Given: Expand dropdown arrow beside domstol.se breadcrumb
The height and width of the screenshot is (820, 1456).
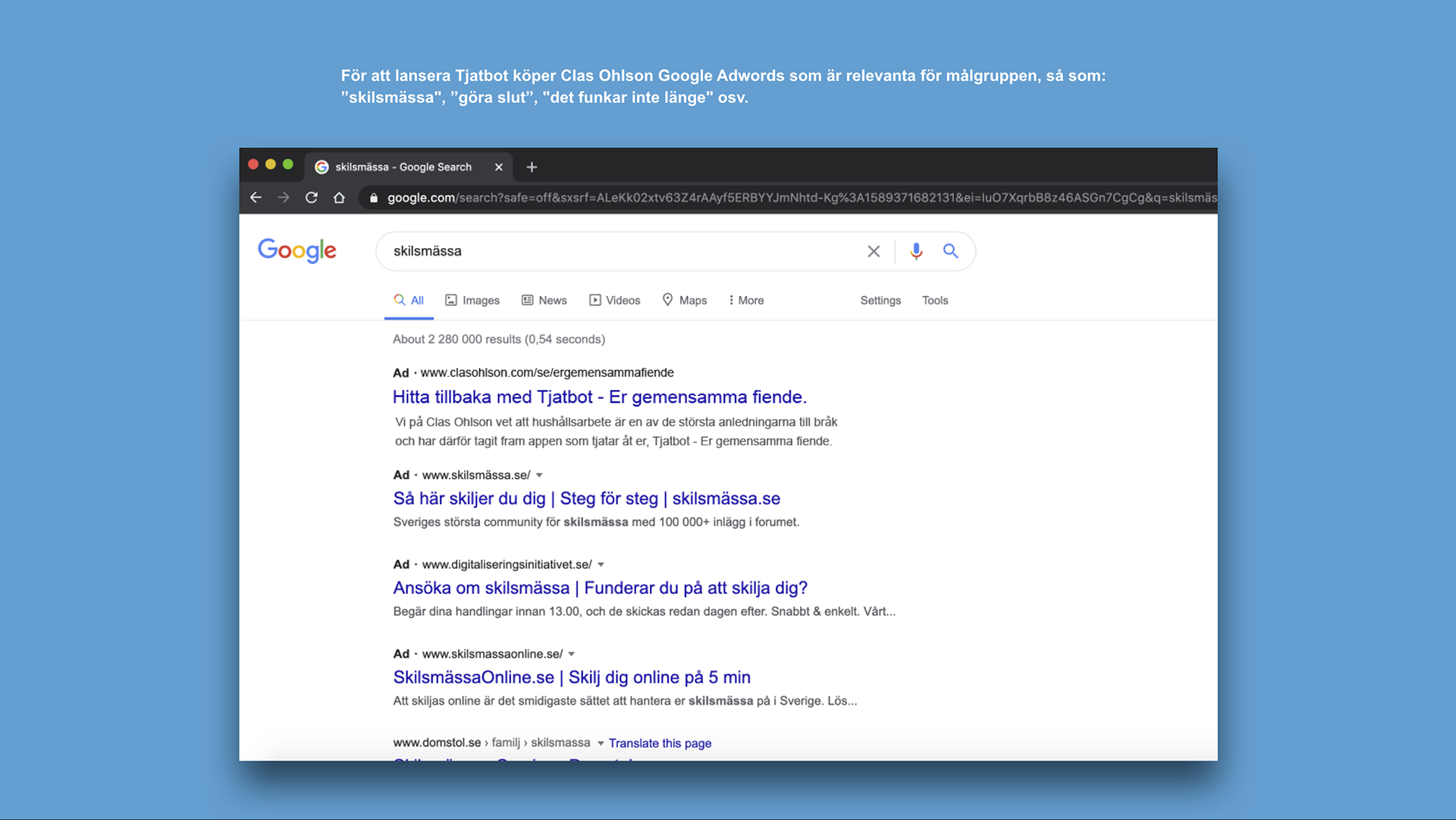Looking at the screenshot, I should [601, 743].
